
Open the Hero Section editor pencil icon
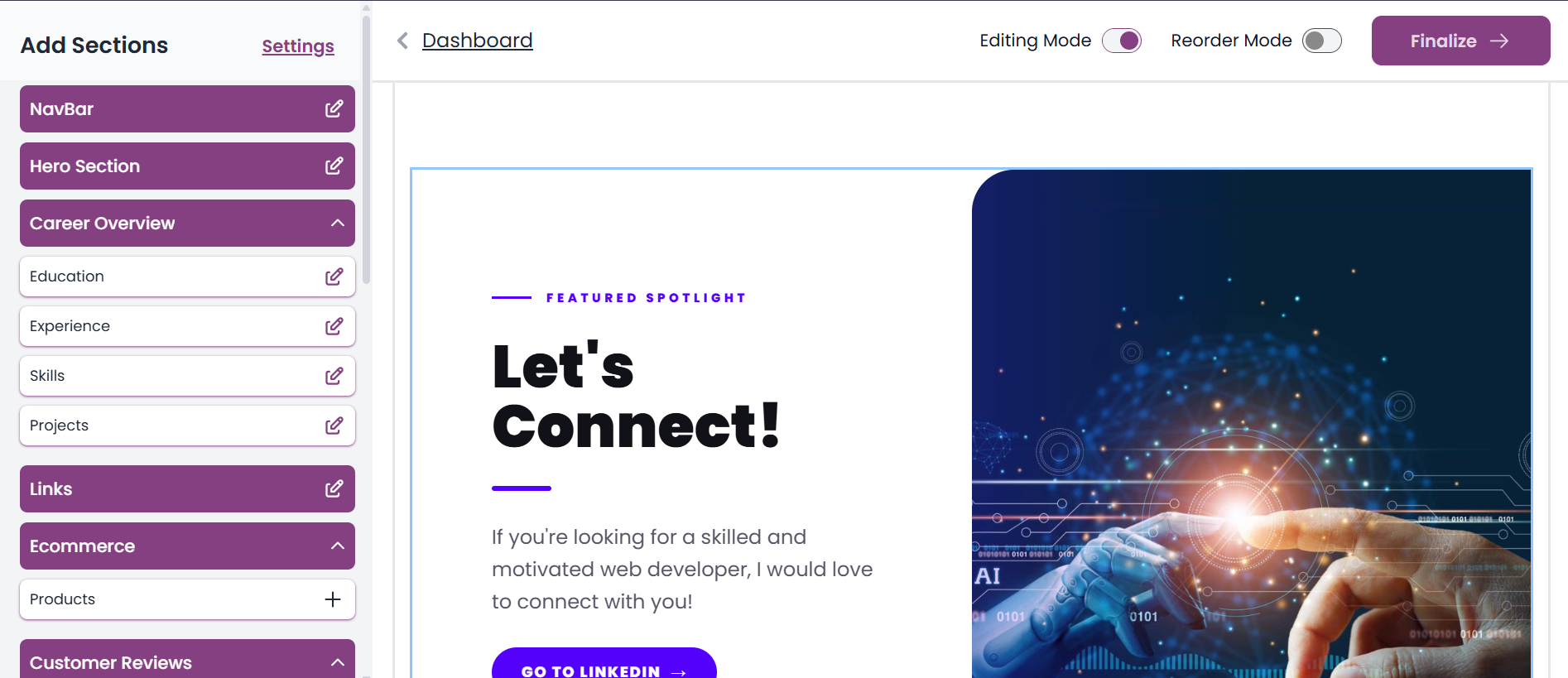(334, 166)
